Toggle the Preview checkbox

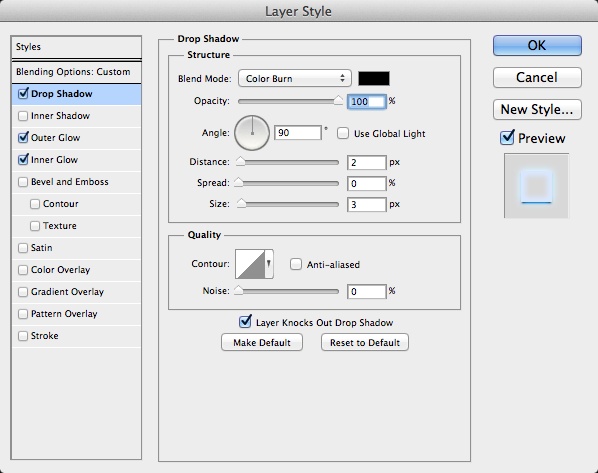pyautogui.click(x=507, y=138)
